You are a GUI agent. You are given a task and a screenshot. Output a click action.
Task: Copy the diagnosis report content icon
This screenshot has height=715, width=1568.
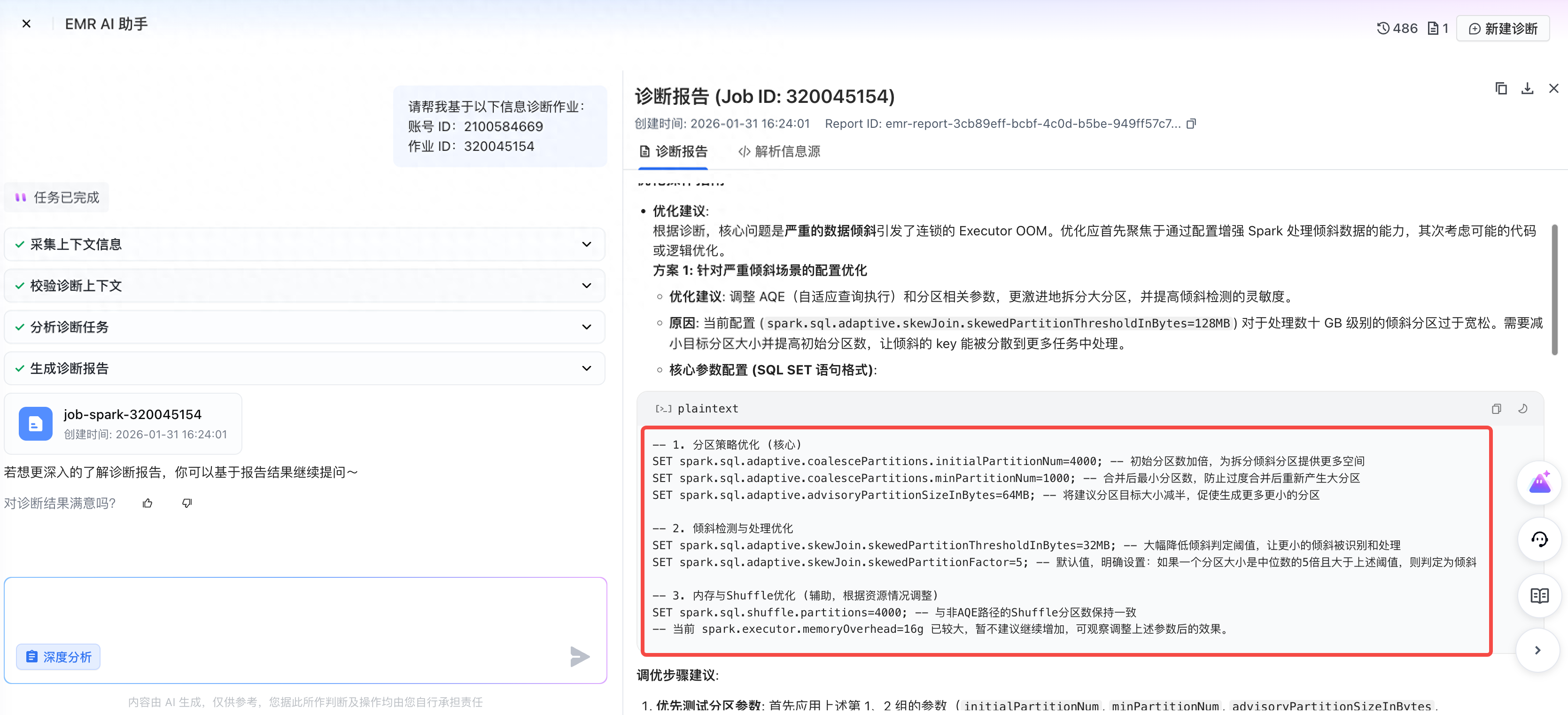[1501, 89]
